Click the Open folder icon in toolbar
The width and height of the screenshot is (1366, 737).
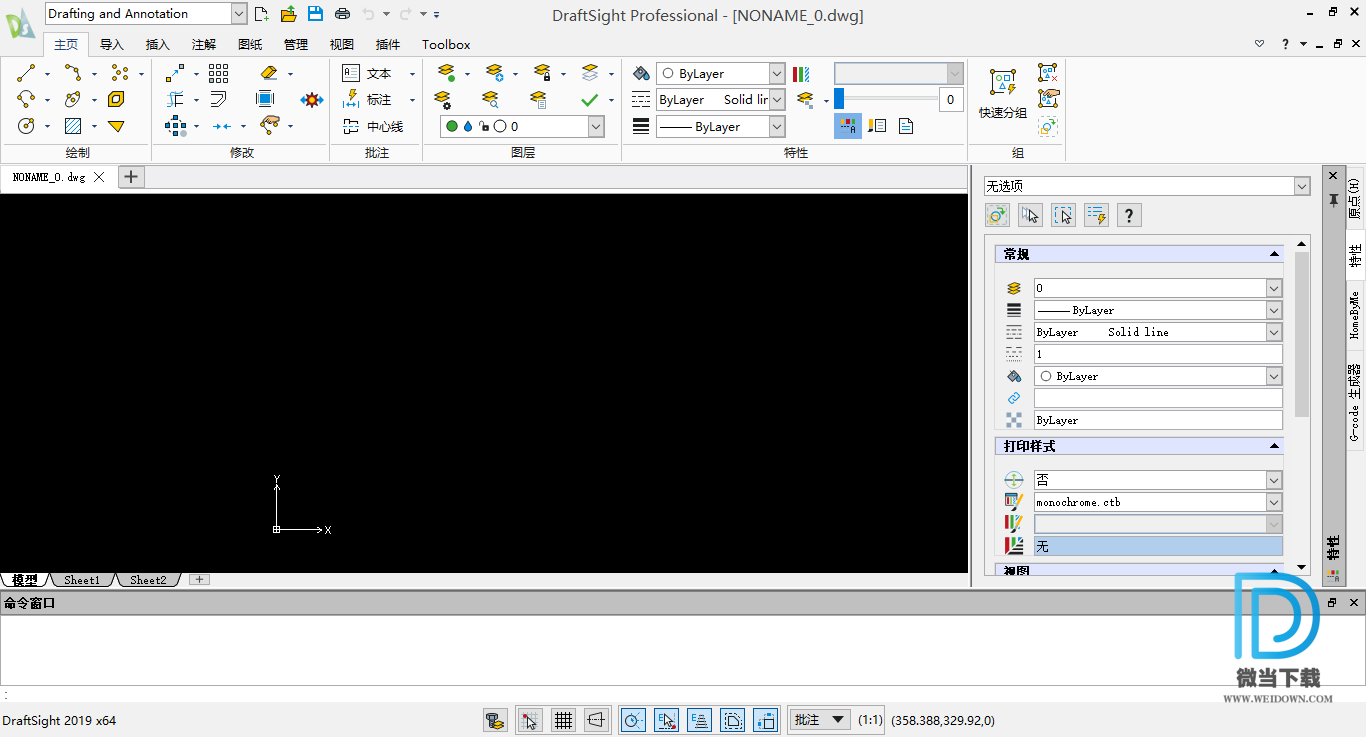tap(288, 14)
